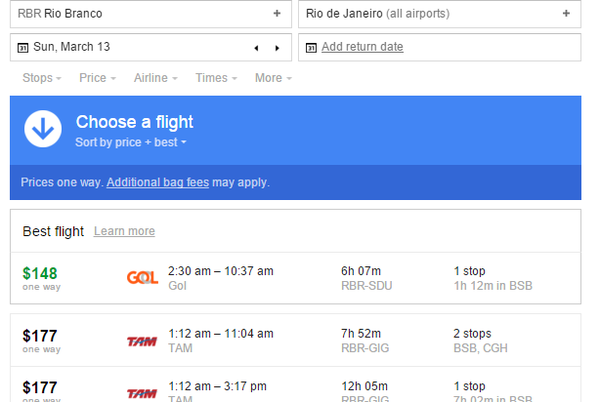Expand the Airline filter dropdown
This screenshot has height=402, width=600.
pyautogui.click(x=155, y=78)
